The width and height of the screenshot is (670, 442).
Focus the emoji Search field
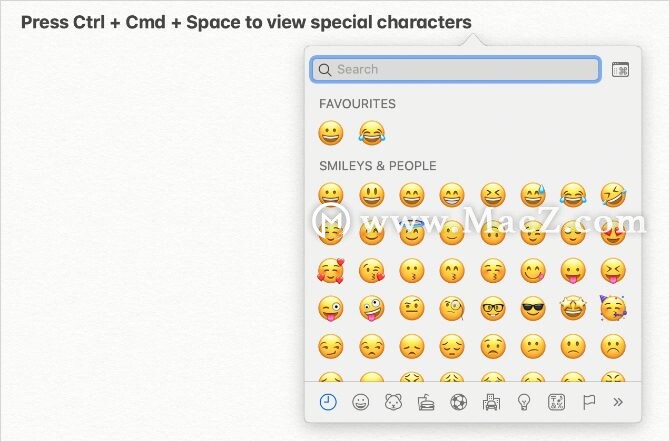(x=455, y=69)
